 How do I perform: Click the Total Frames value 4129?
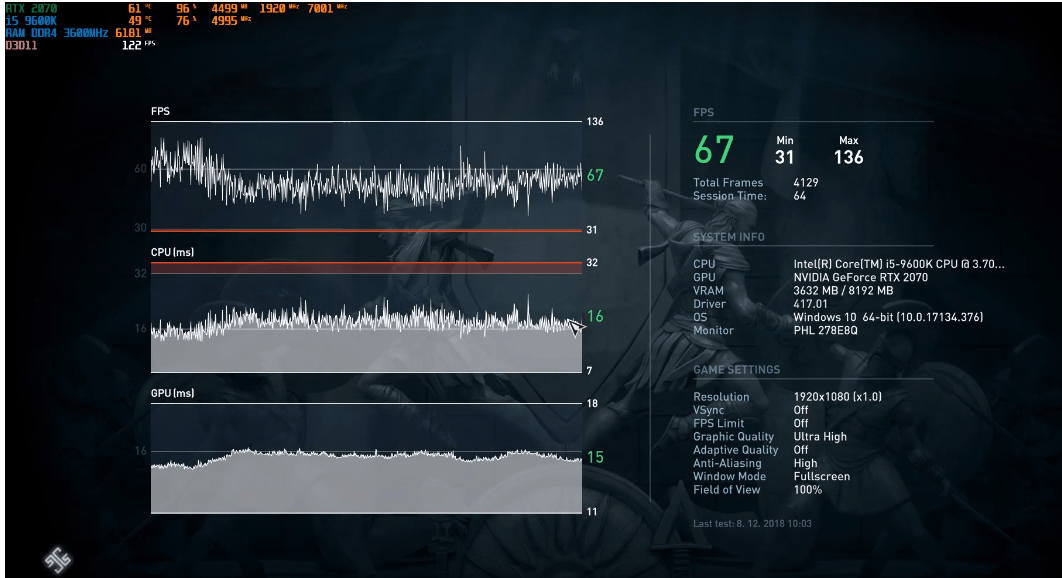(x=806, y=182)
